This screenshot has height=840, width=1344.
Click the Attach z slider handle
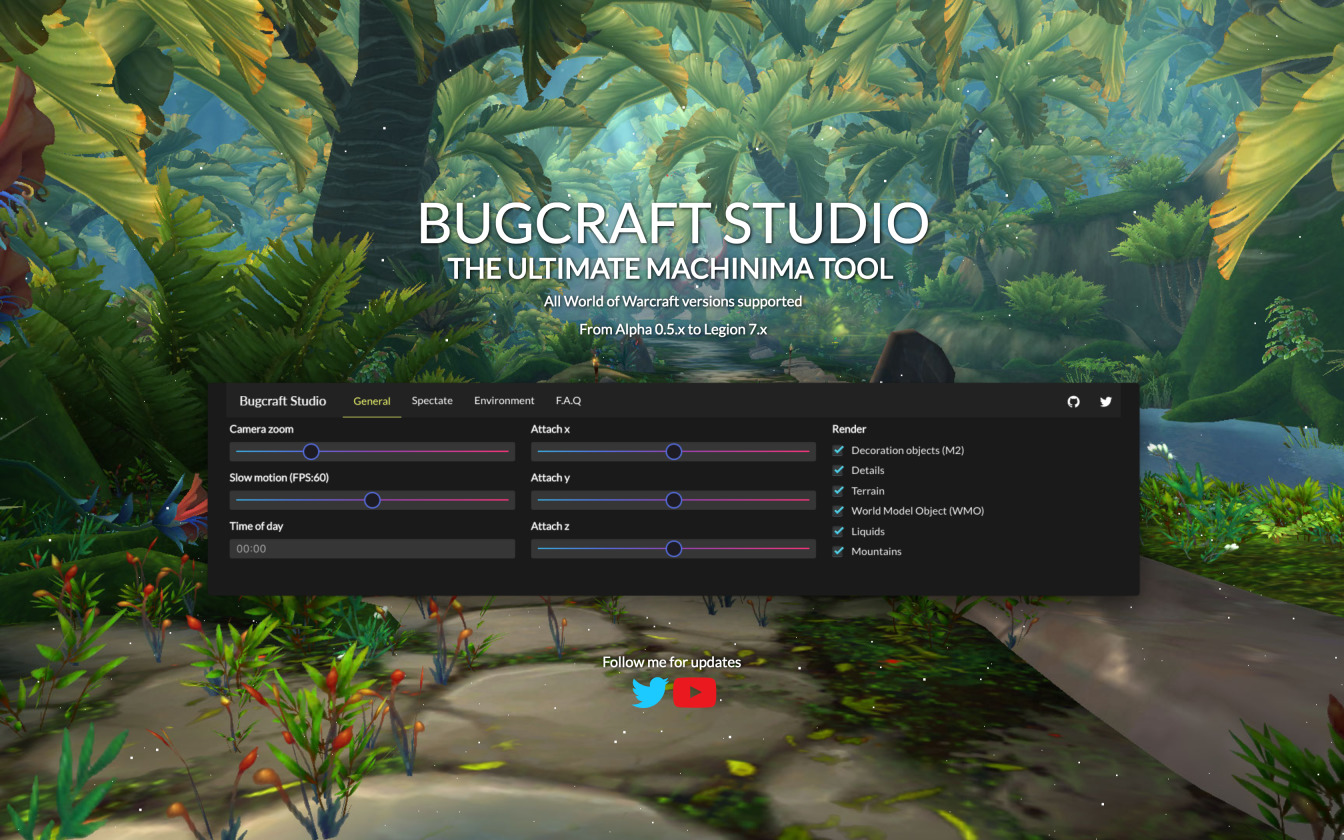pyautogui.click(x=673, y=548)
